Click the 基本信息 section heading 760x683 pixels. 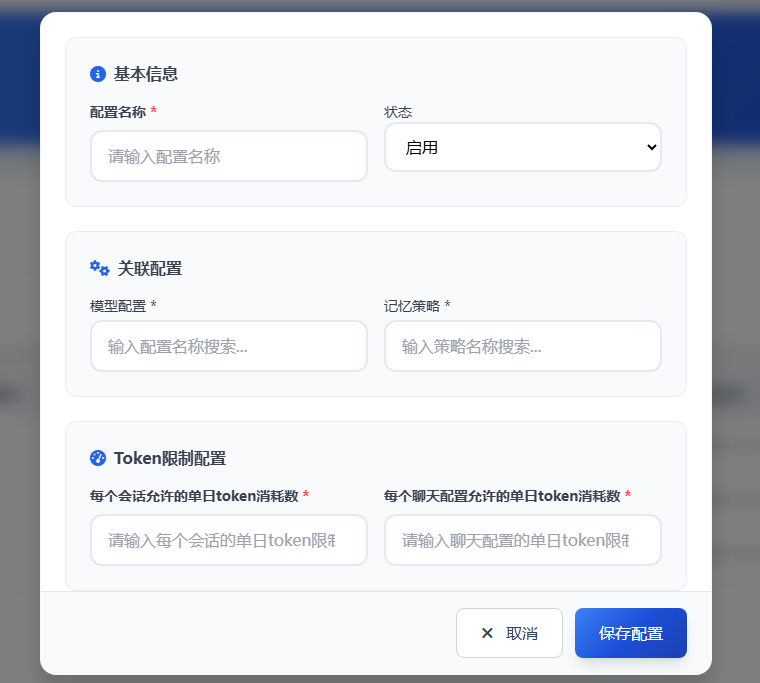[146, 74]
